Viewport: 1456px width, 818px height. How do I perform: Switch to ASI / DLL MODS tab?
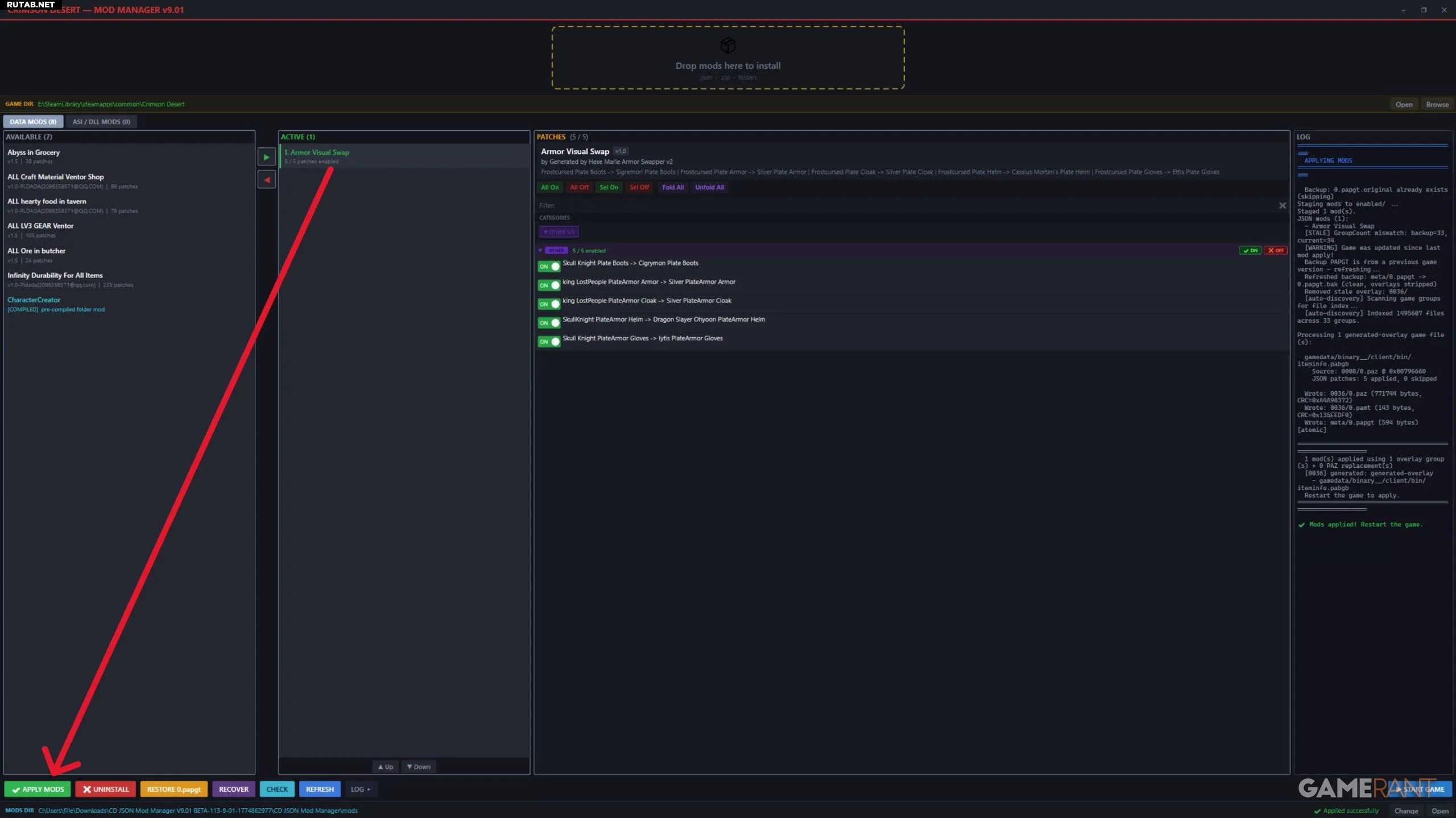tap(101, 122)
